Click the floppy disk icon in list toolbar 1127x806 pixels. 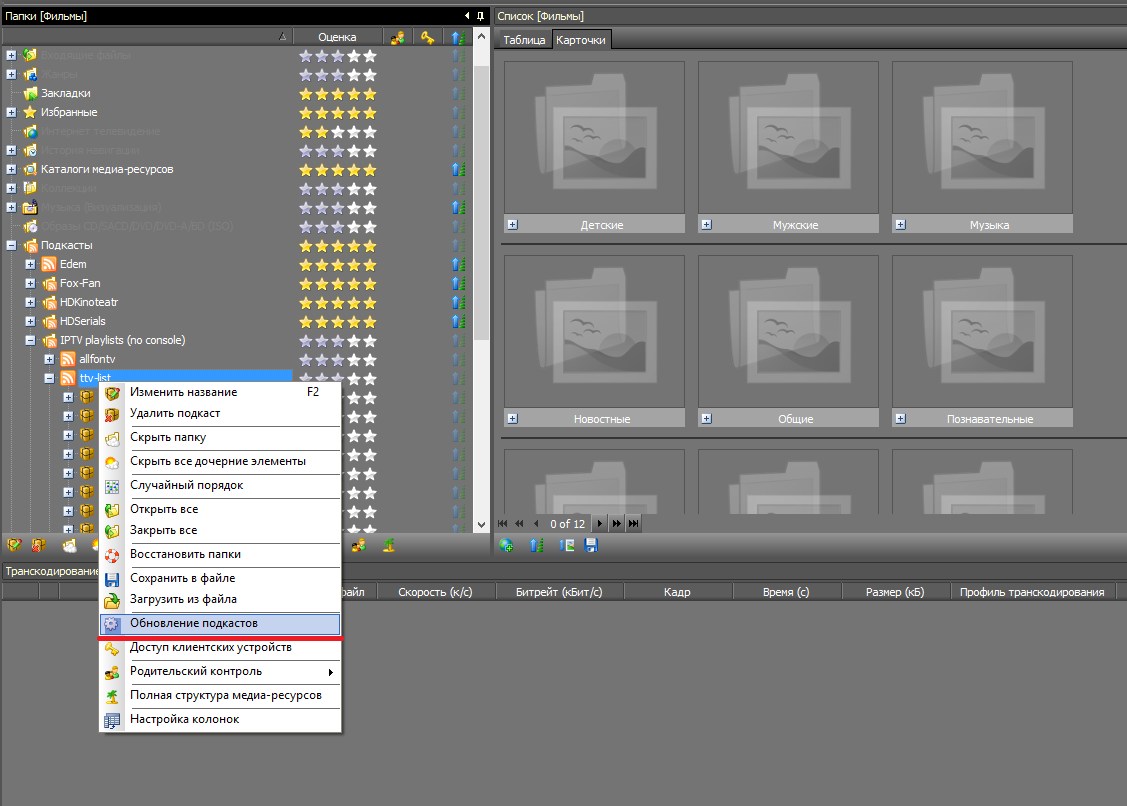(x=591, y=545)
